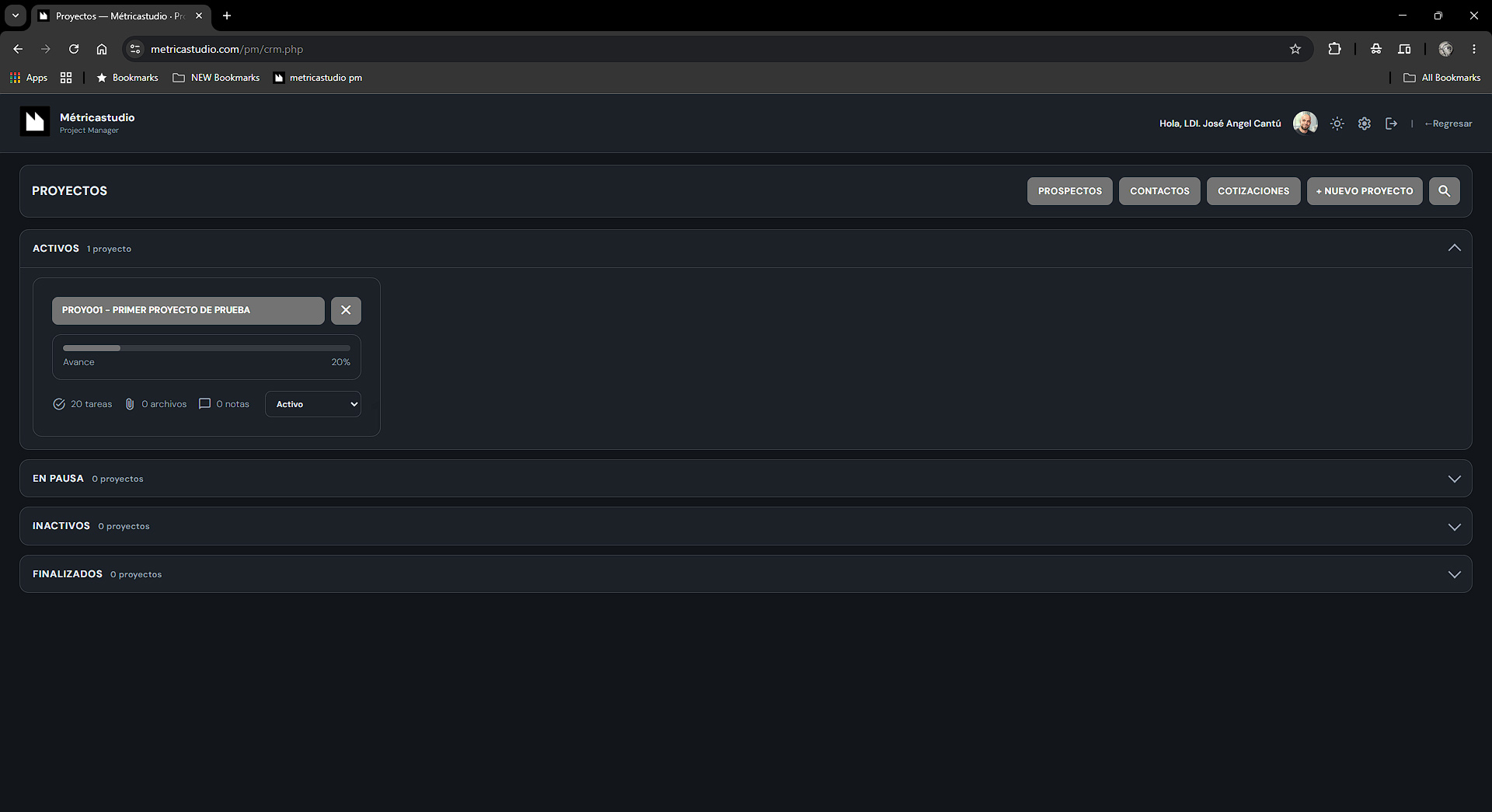The image size is (1492, 812).
Task: Open settings gear icon in header
Action: click(1365, 124)
